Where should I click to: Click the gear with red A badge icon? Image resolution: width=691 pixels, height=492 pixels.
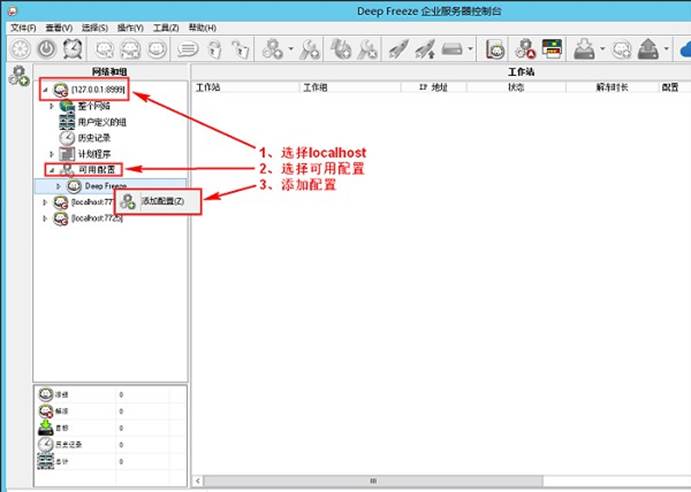click(x=525, y=49)
